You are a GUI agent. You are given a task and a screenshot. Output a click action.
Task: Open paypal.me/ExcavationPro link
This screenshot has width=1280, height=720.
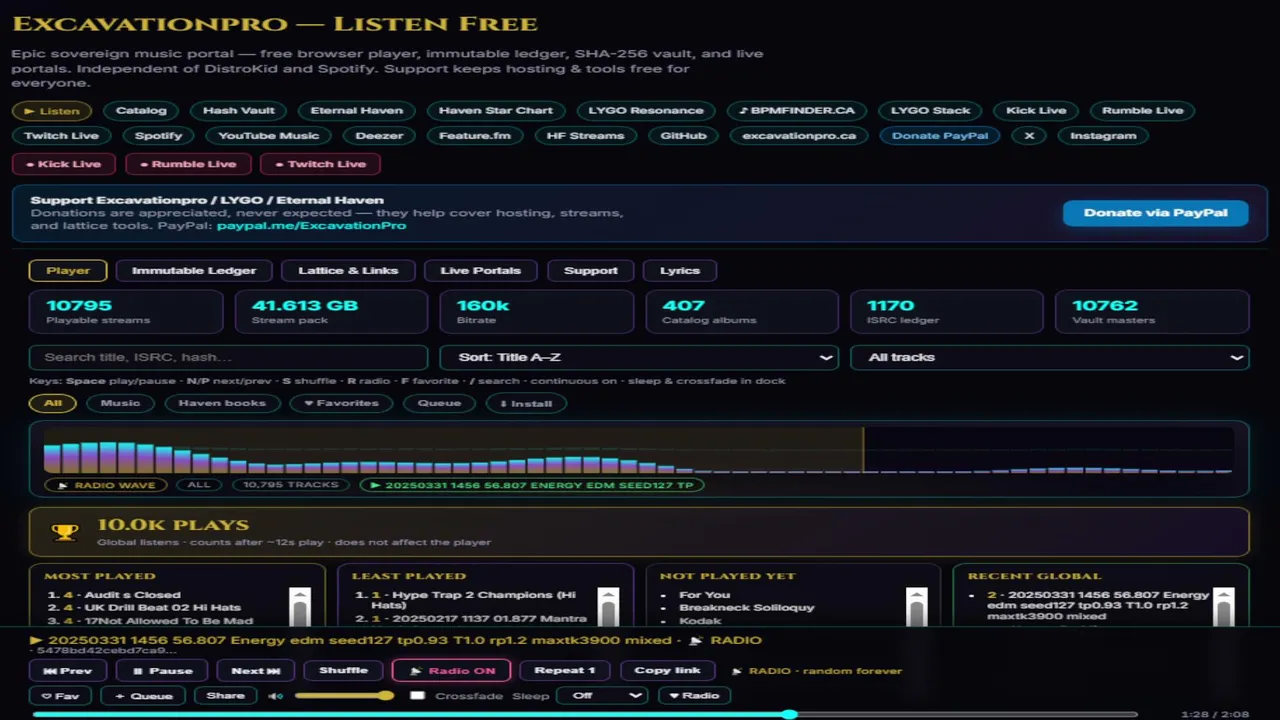tap(311, 226)
